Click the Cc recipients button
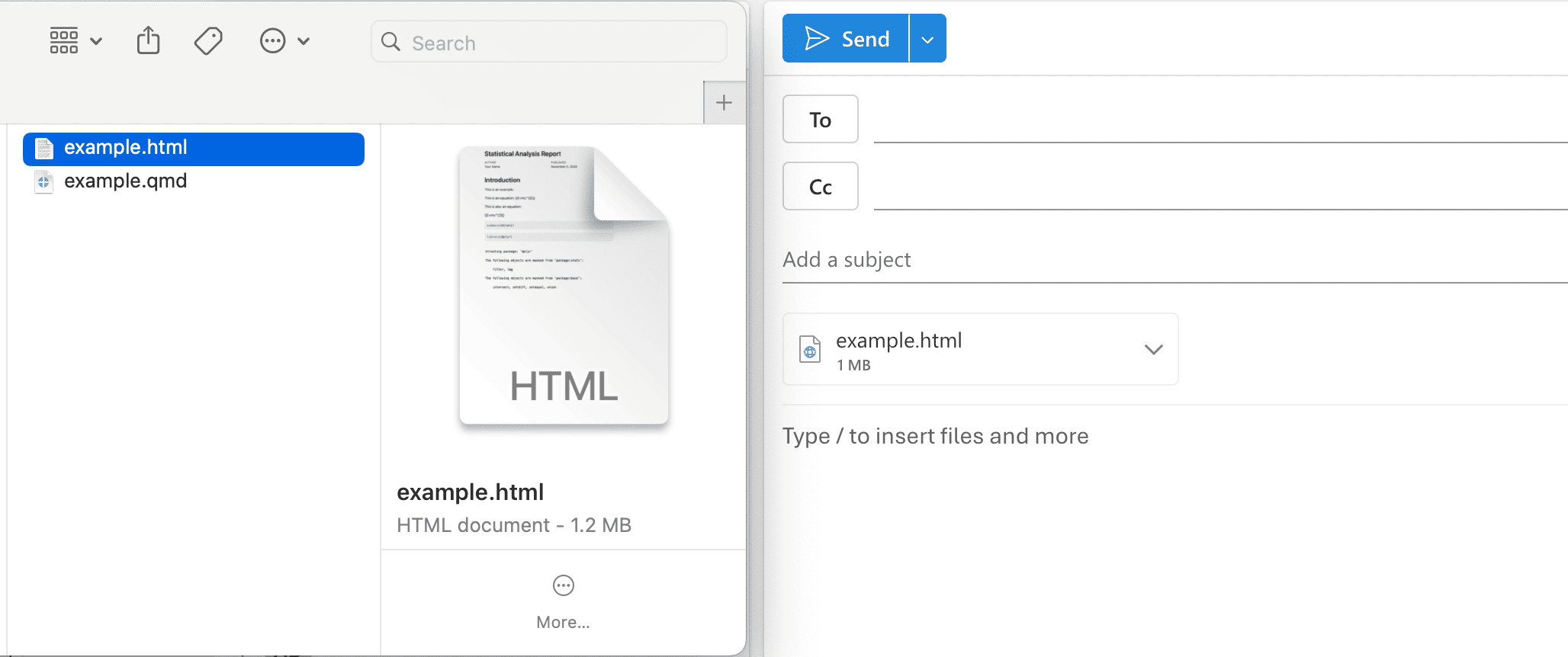 [x=820, y=187]
